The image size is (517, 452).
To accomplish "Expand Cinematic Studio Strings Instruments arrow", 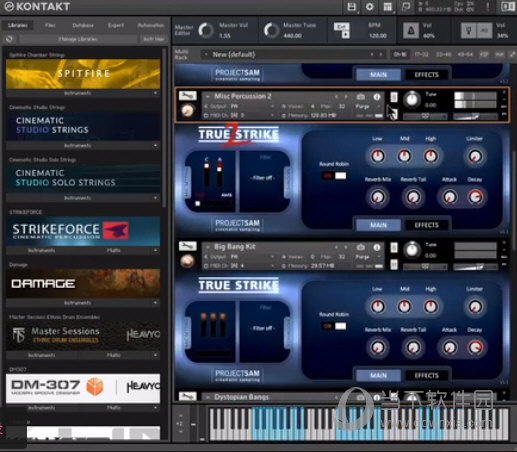I will pos(155,146).
